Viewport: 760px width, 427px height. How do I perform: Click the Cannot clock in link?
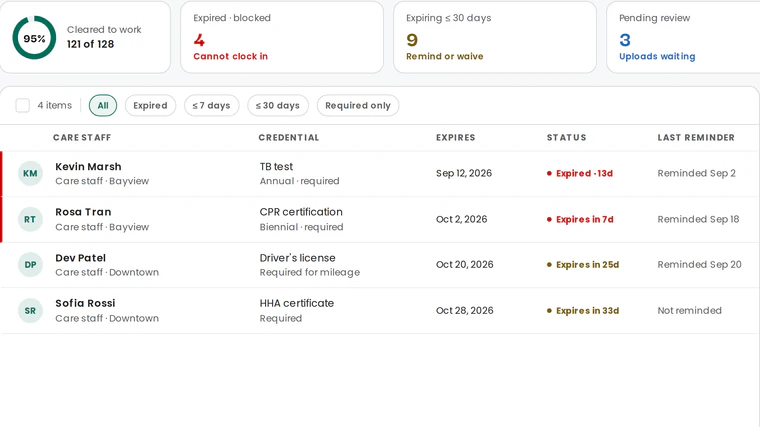(x=231, y=56)
